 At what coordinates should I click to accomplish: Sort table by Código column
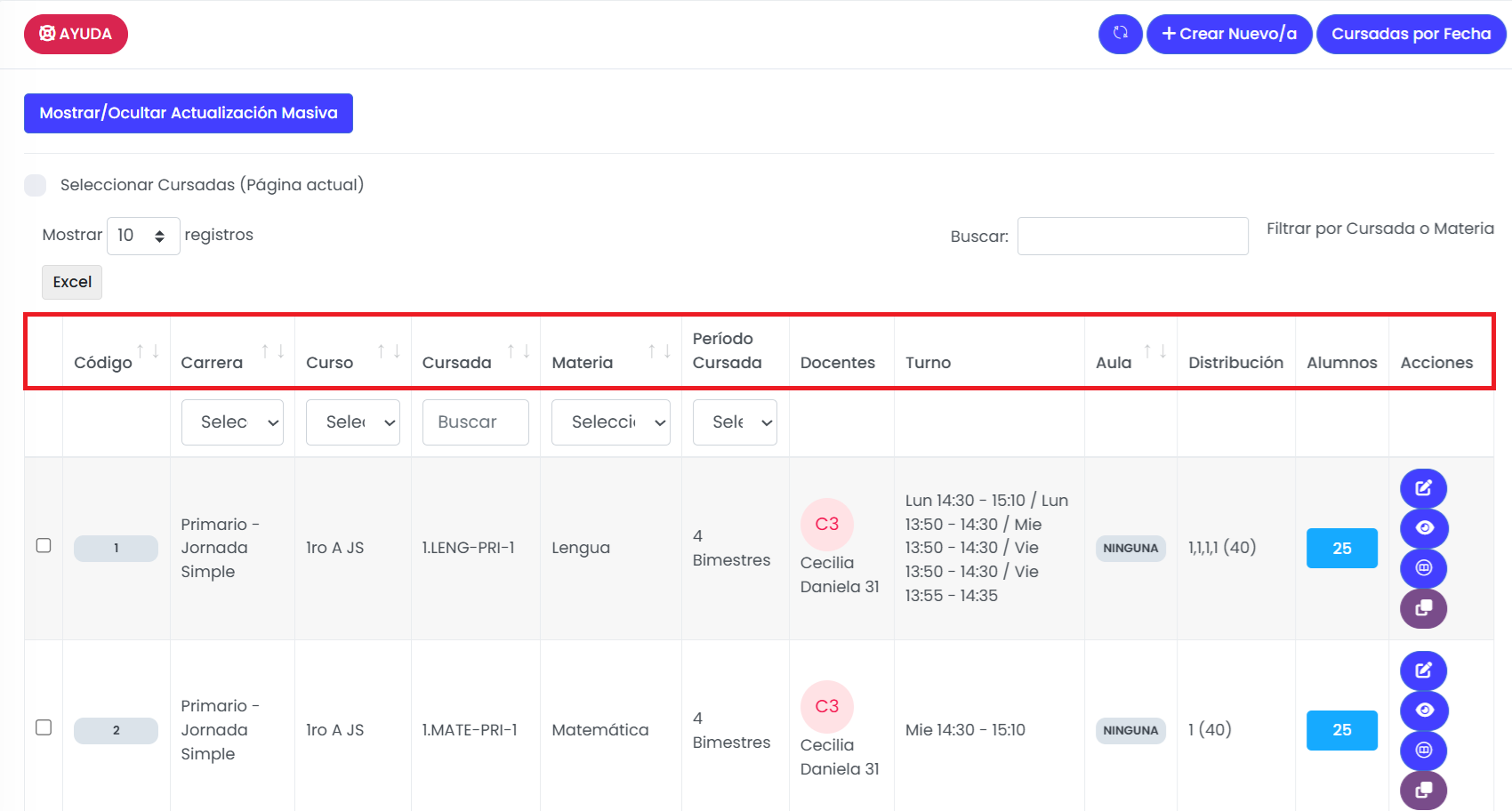tap(116, 351)
